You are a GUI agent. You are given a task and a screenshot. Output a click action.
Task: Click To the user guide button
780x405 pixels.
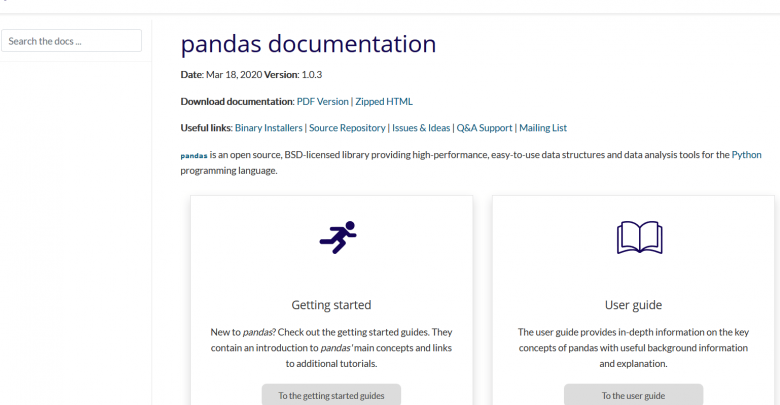coord(633,395)
